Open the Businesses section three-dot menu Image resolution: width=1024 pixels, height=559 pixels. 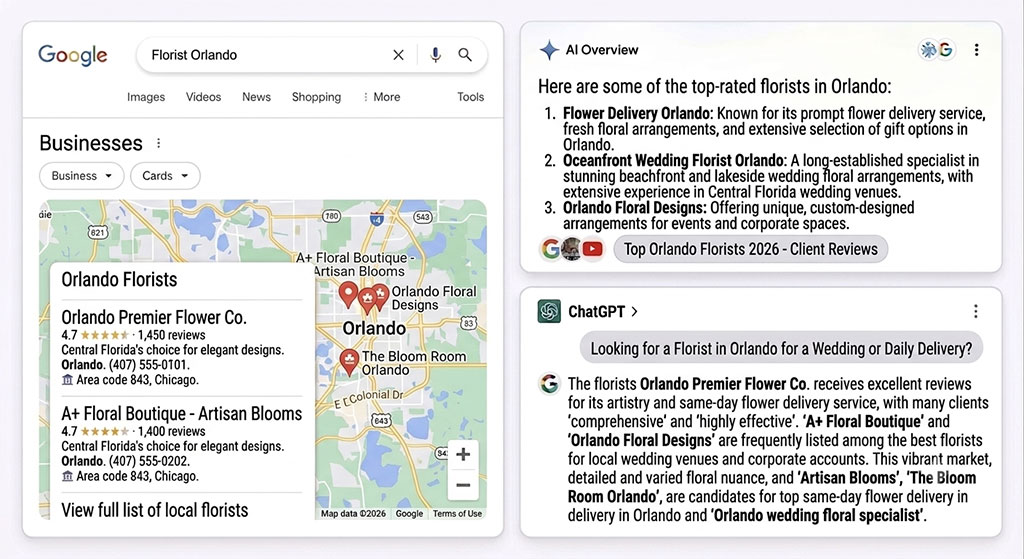(x=159, y=143)
